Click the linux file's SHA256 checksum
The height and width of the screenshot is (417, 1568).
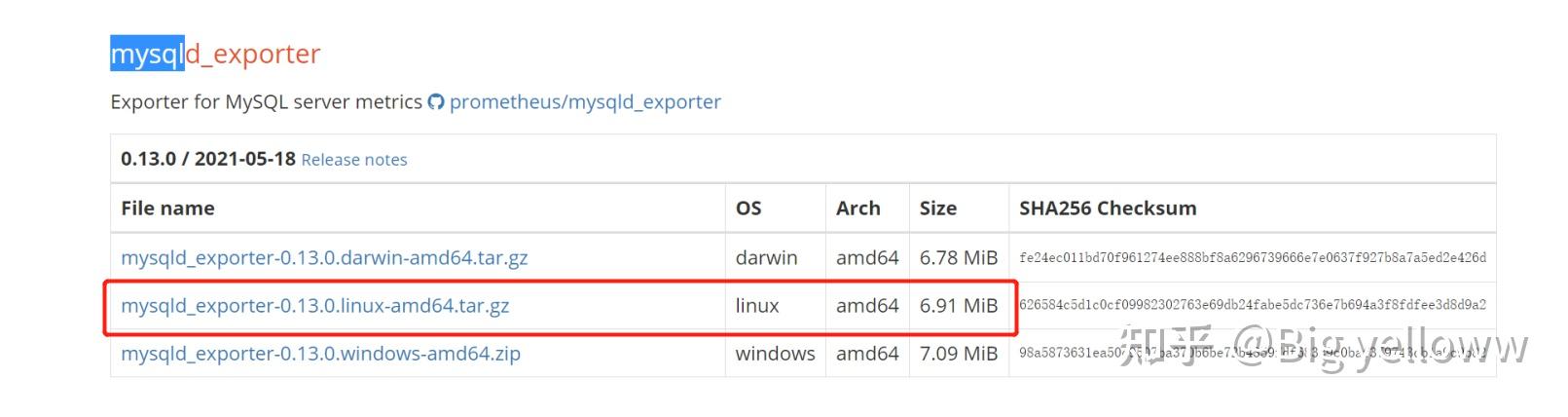pyautogui.click(x=1253, y=305)
